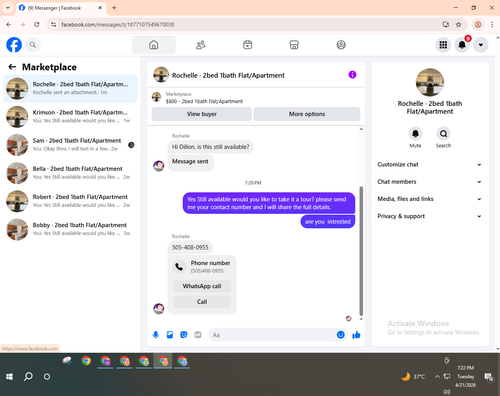Open the Chrome profile avatar icon

point(478,24)
